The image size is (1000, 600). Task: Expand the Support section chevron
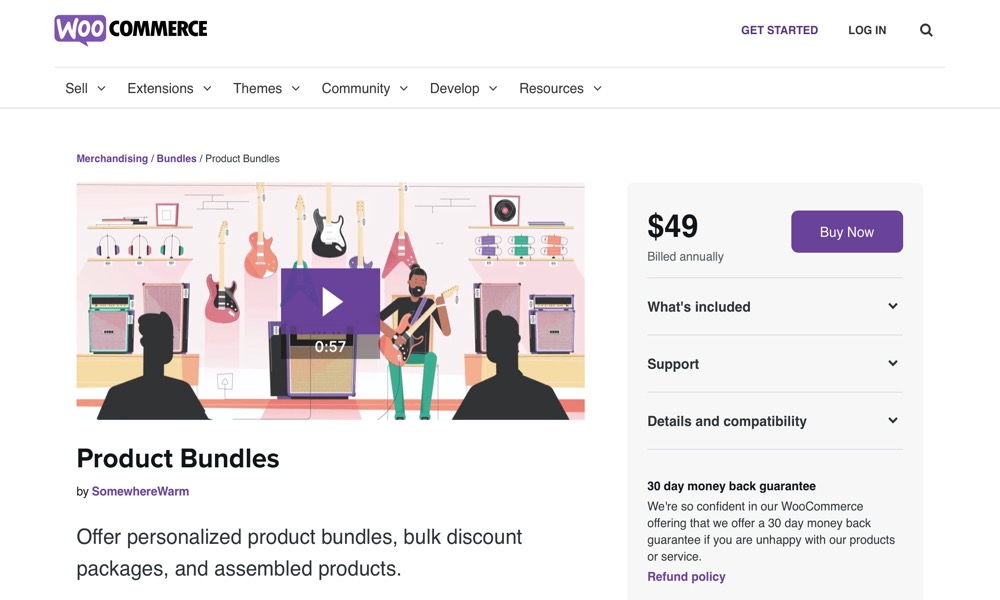coord(893,363)
